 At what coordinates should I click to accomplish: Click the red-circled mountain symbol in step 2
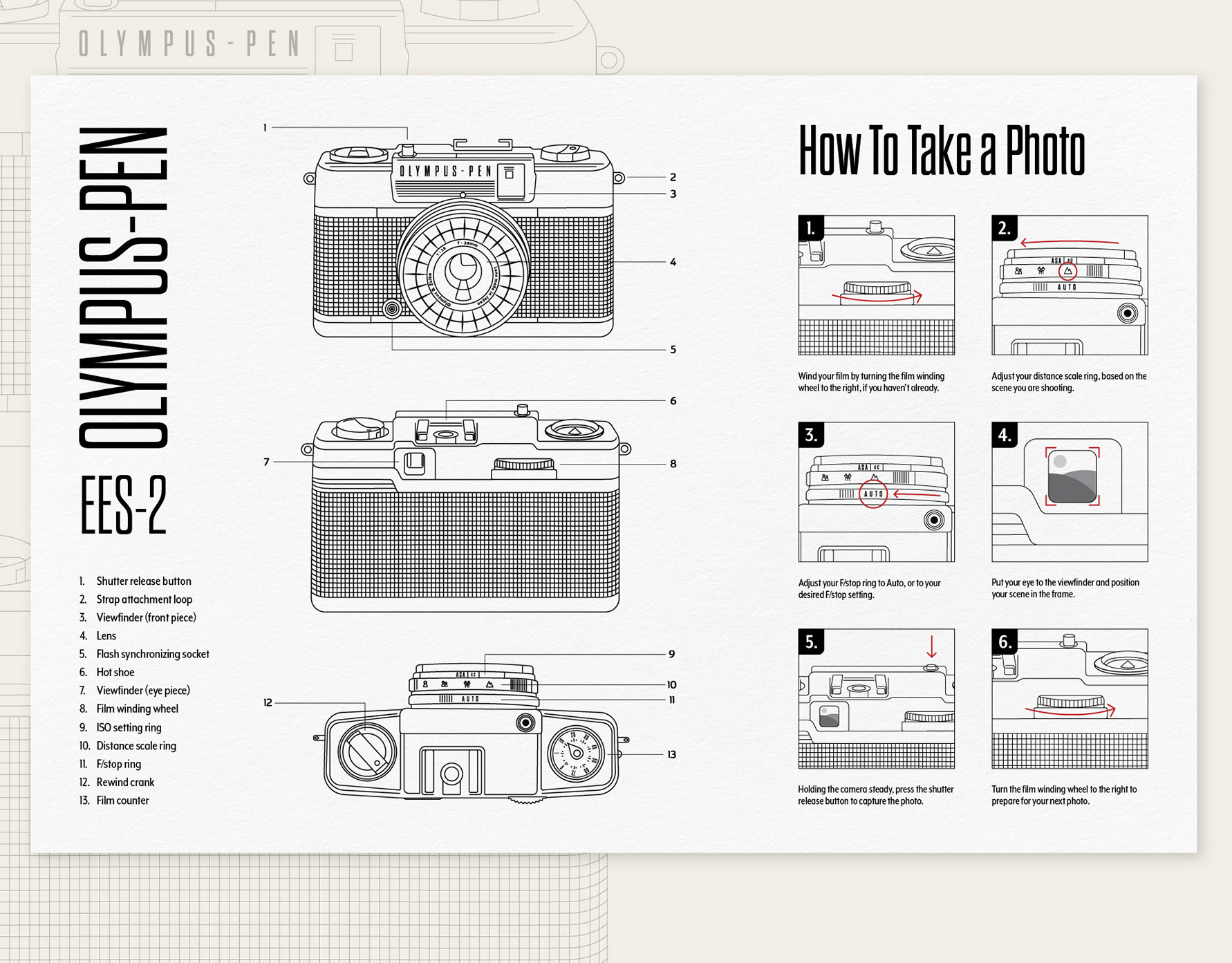[x=1068, y=270]
